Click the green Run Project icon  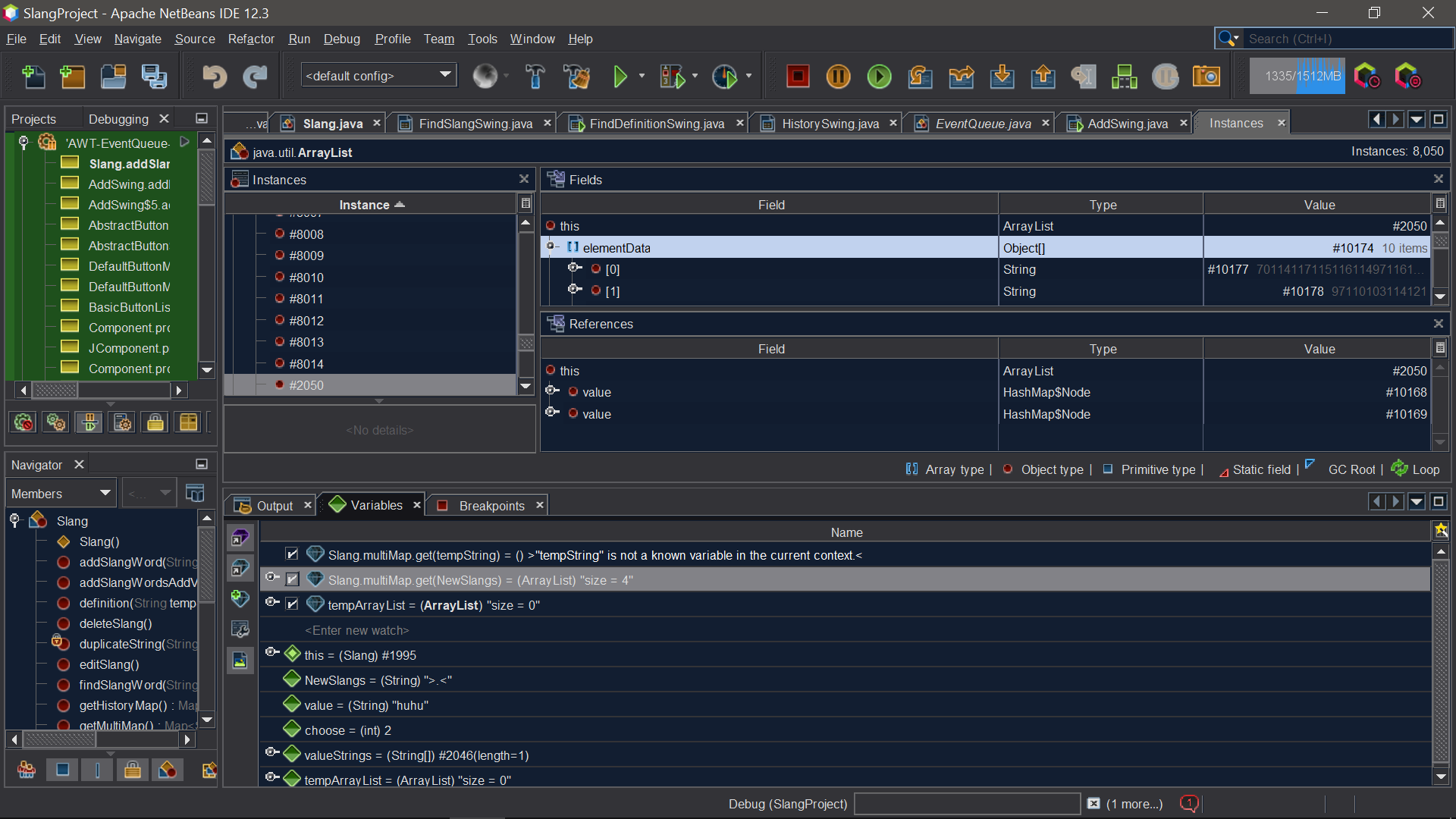(x=620, y=77)
